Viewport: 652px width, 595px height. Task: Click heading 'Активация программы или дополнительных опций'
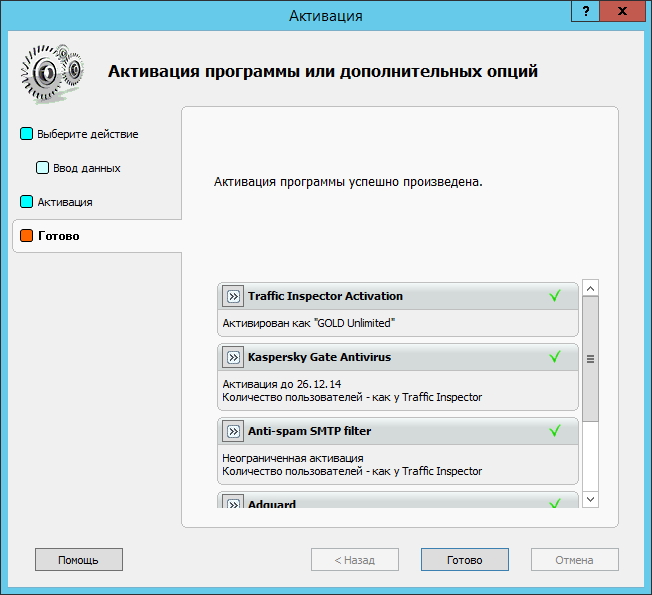click(323, 72)
